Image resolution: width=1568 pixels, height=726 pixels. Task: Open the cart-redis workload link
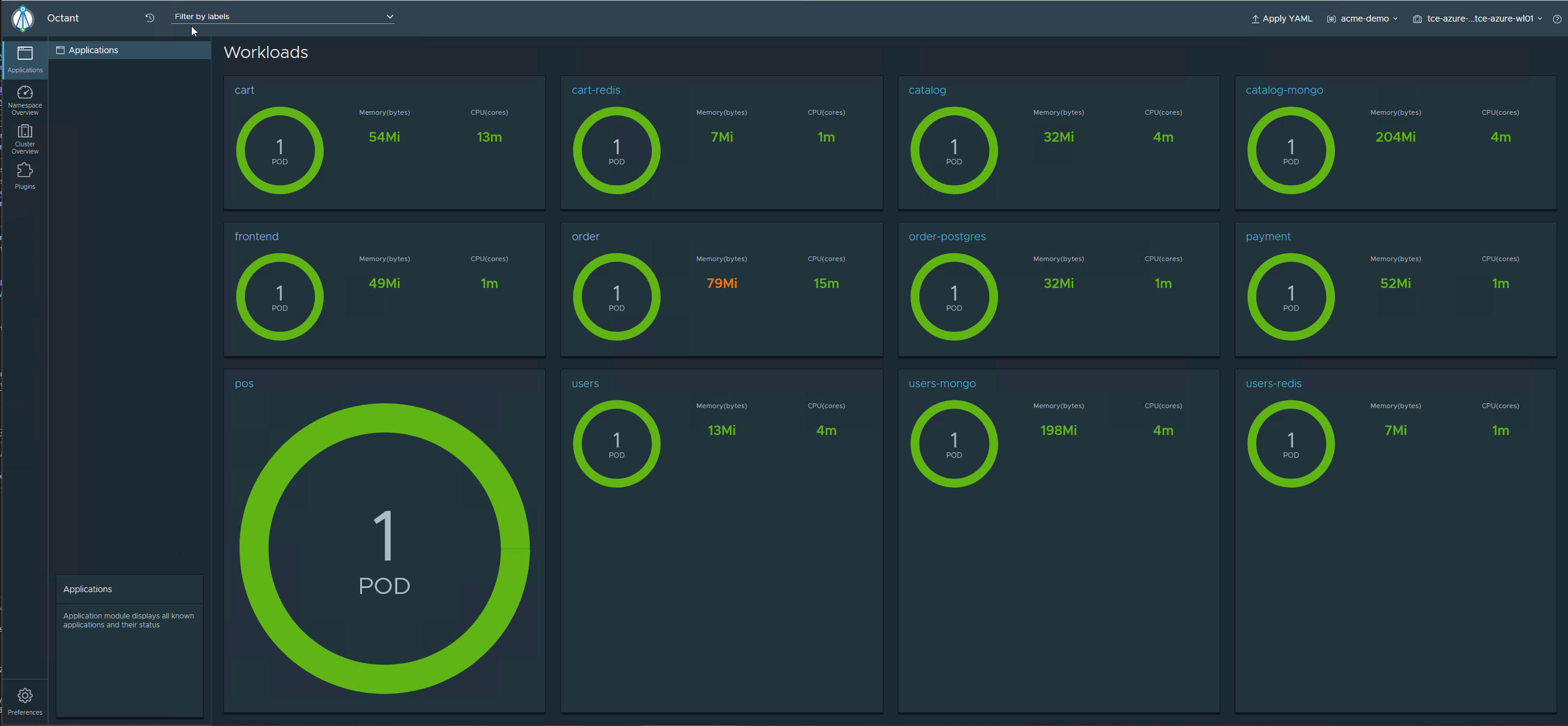pos(596,90)
